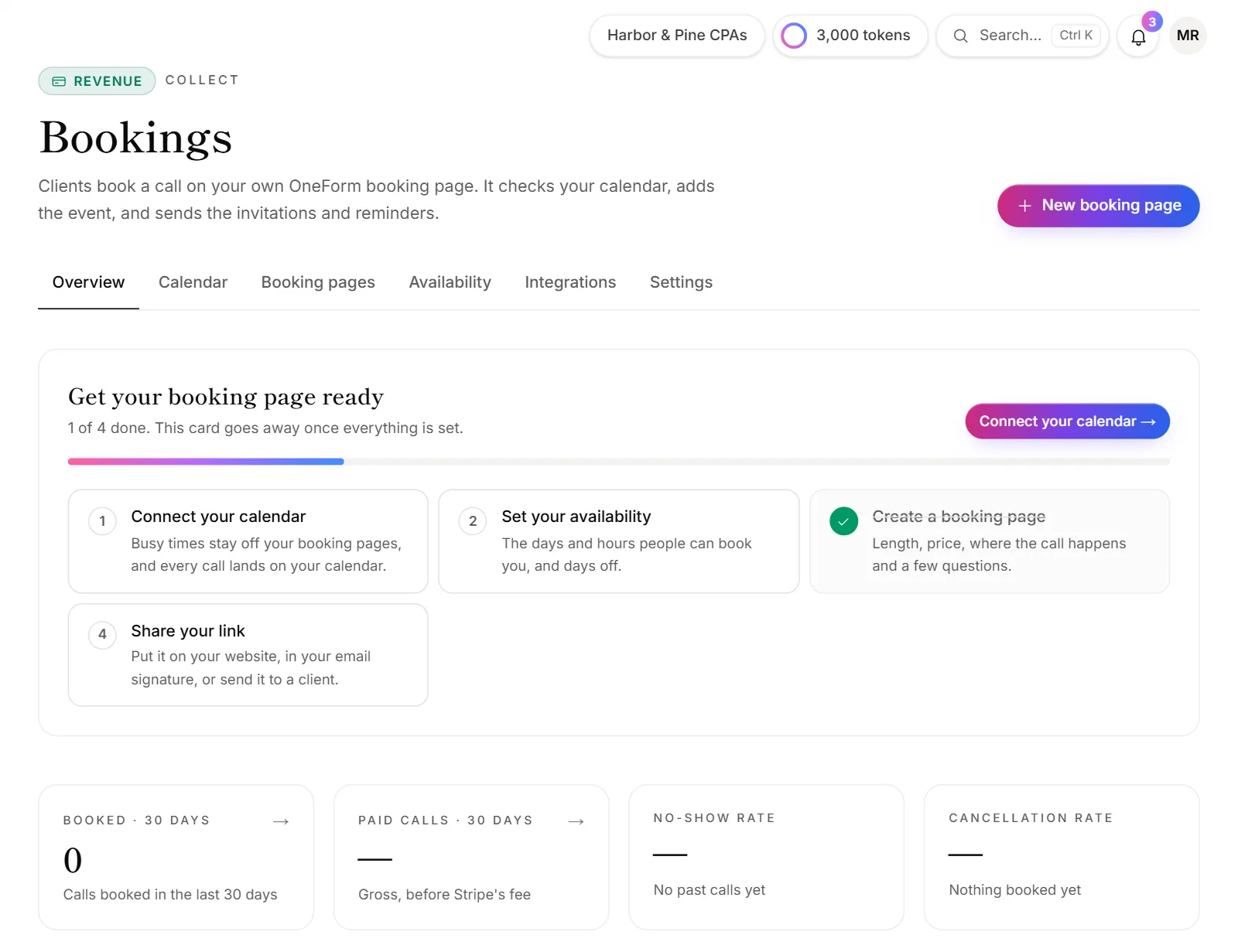This screenshot has height=952, width=1238.
Task: Click the step 2 number circle
Action: [x=473, y=521]
